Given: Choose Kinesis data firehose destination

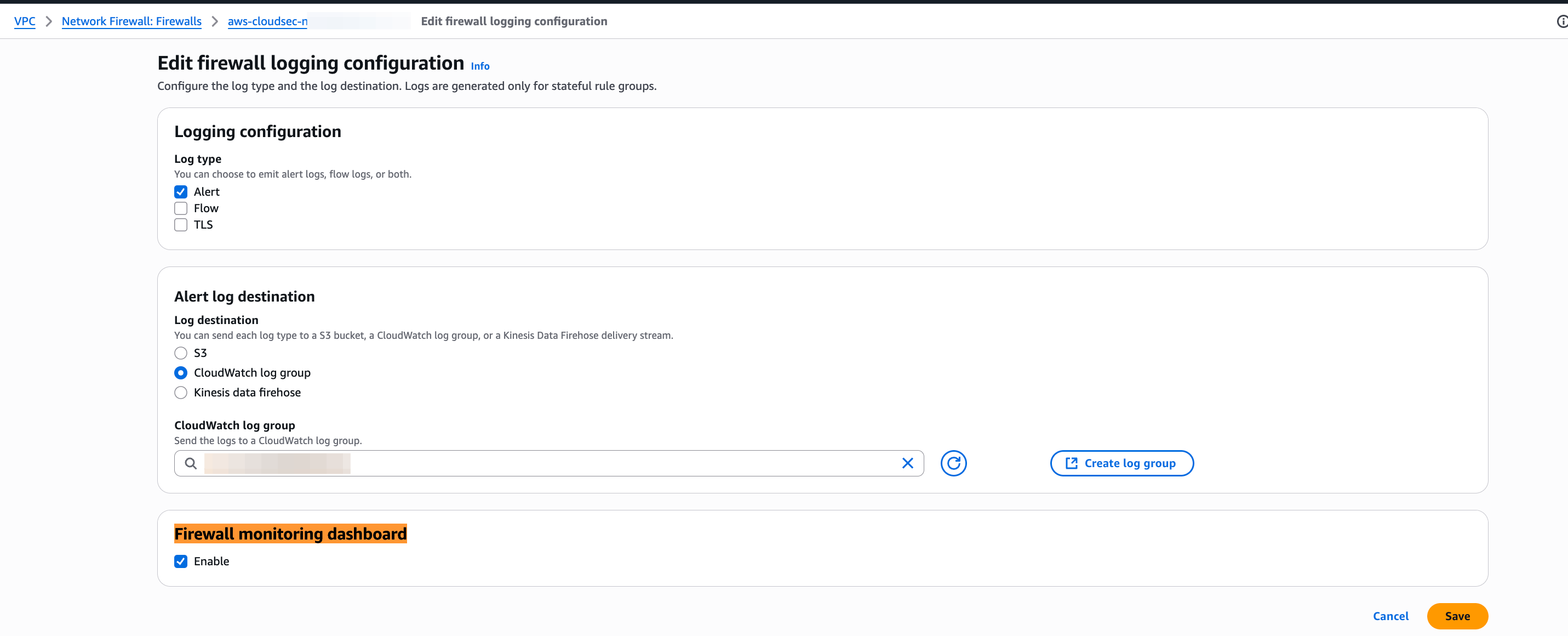Looking at the screenshot, I should (181, 393).
